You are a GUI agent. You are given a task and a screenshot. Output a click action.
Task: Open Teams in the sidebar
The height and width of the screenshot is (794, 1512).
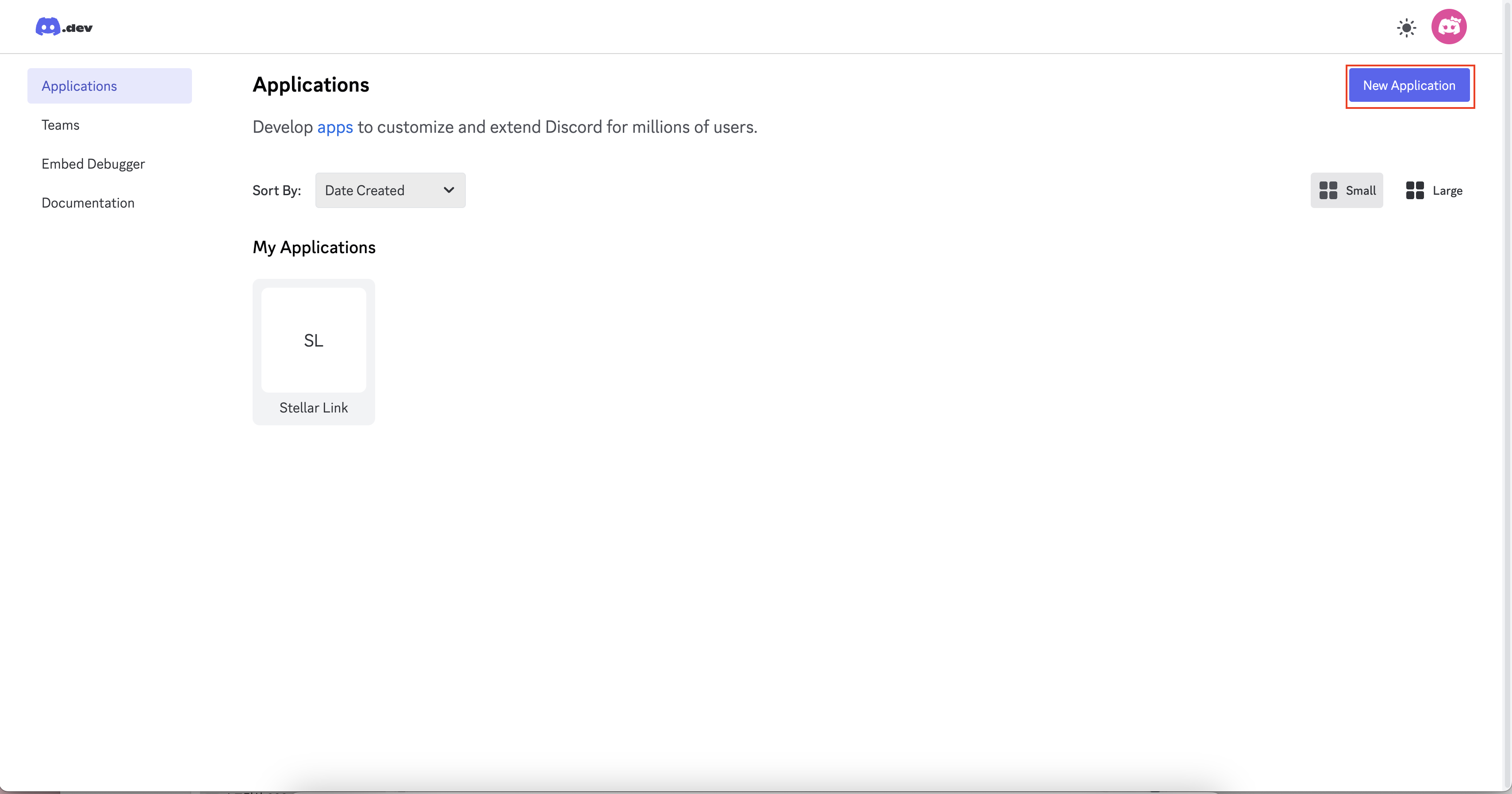point(110,125)
